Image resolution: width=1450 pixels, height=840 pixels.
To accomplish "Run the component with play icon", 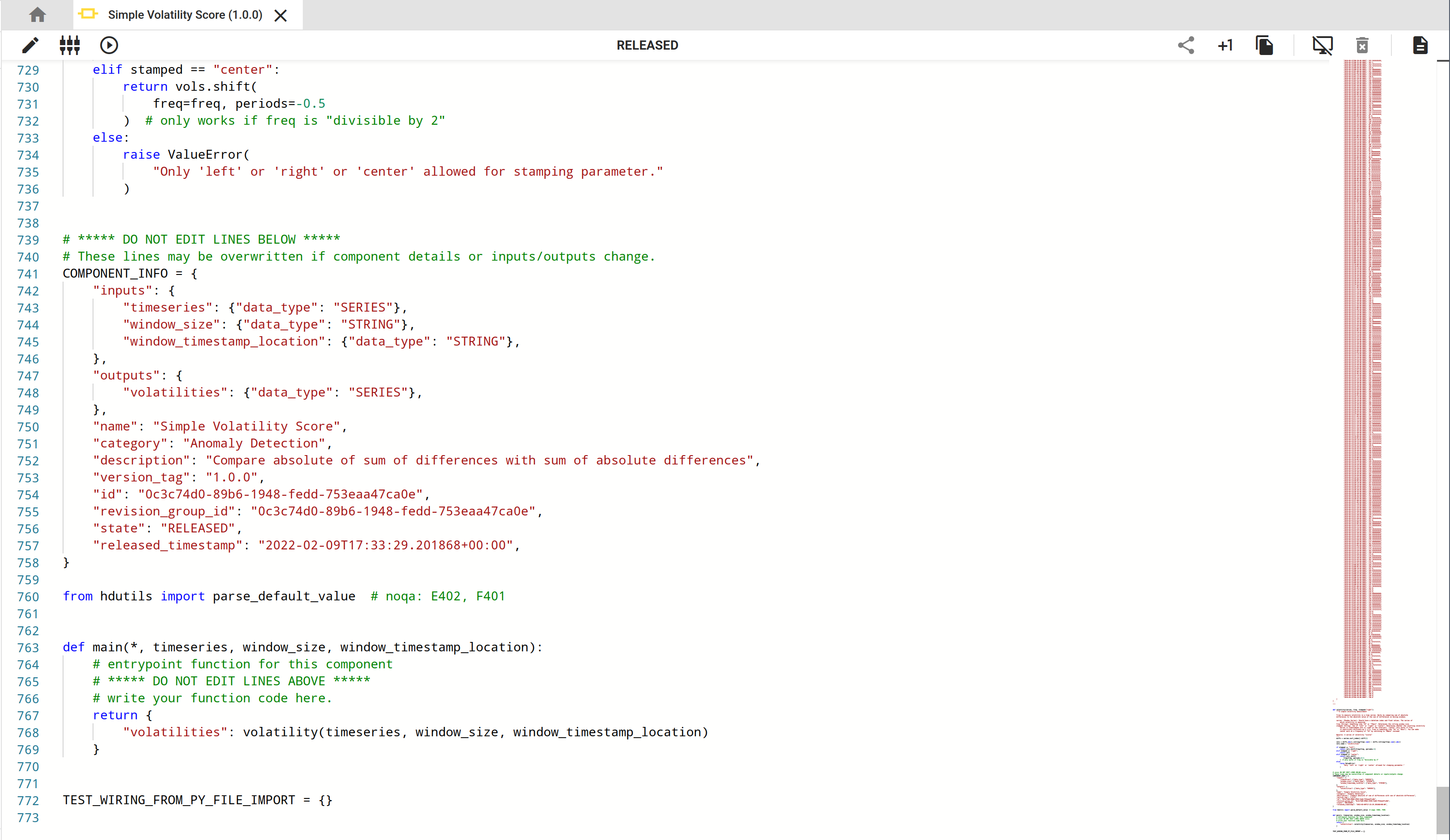I will pos(109,46).
